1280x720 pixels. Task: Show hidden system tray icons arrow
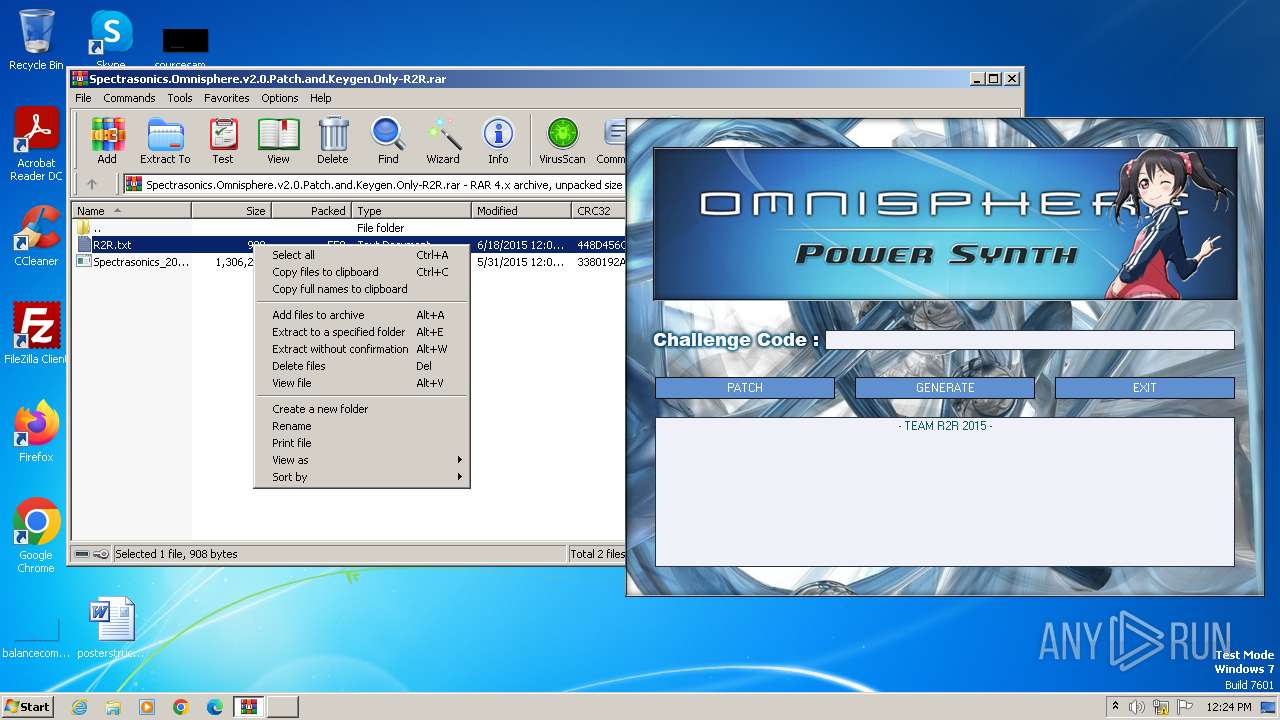[x=1115, y=707]
